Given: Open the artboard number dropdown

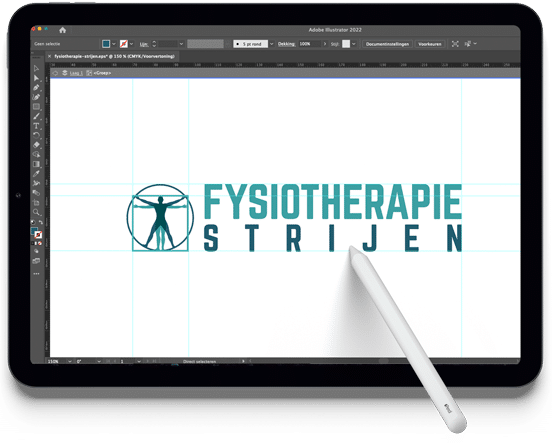Looking at the screenshot, I should click(139, 361).
